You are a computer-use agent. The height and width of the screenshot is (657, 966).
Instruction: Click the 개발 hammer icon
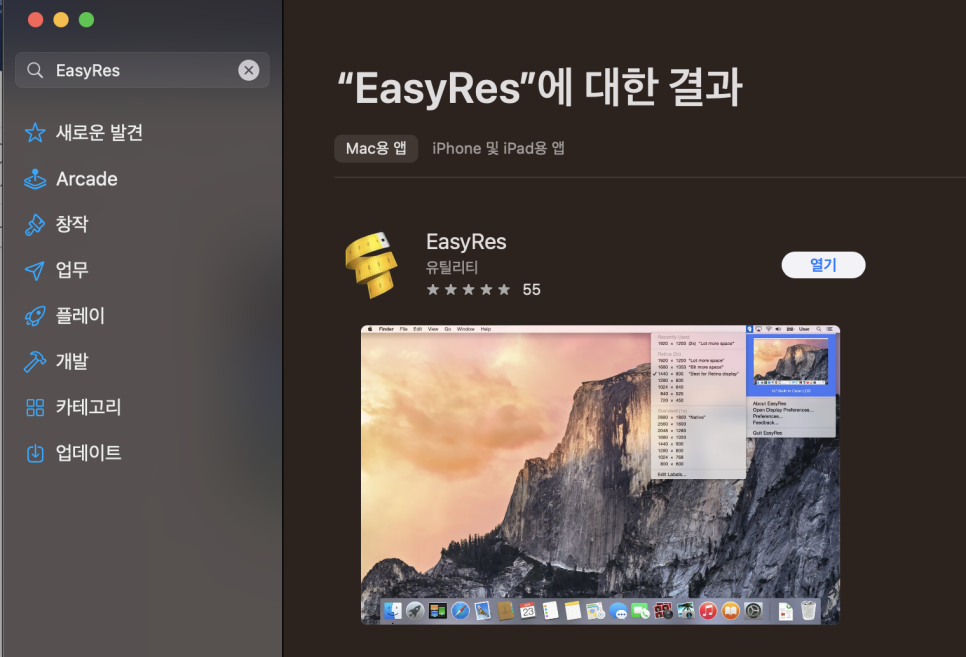click(x=35, y=361)
